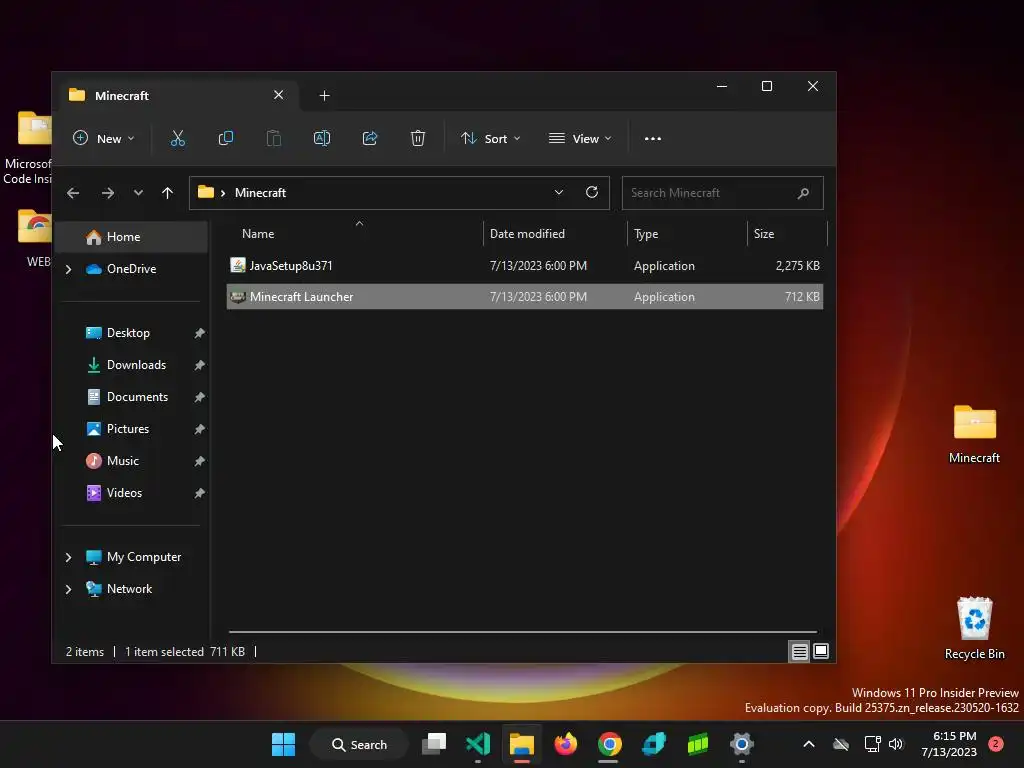Viewport: 1024px width, 768px height.
Task: Select the JavaSetup8u371 file icon
Action: pos(238,265)
